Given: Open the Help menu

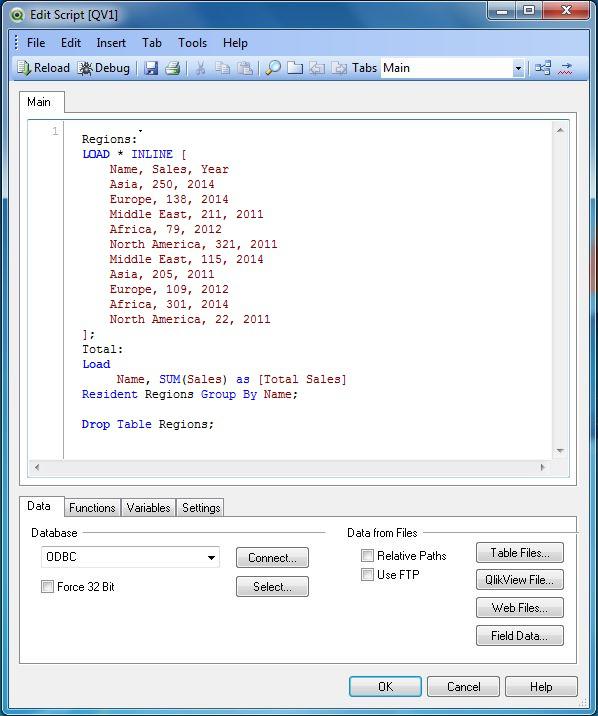Looking at the screenshot, I should 235,43.
